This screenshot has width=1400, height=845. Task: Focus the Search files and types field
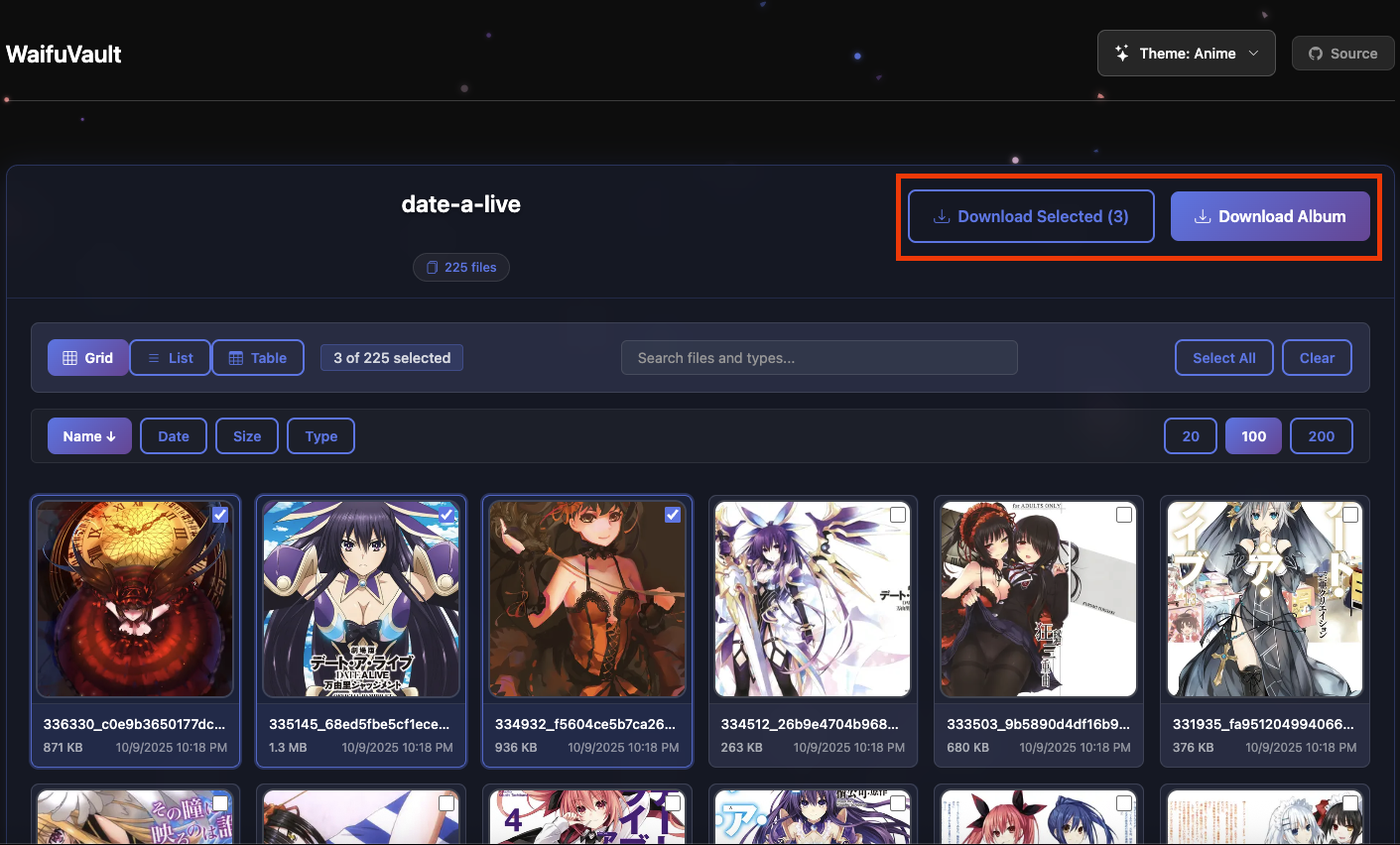tap(820, 358)
